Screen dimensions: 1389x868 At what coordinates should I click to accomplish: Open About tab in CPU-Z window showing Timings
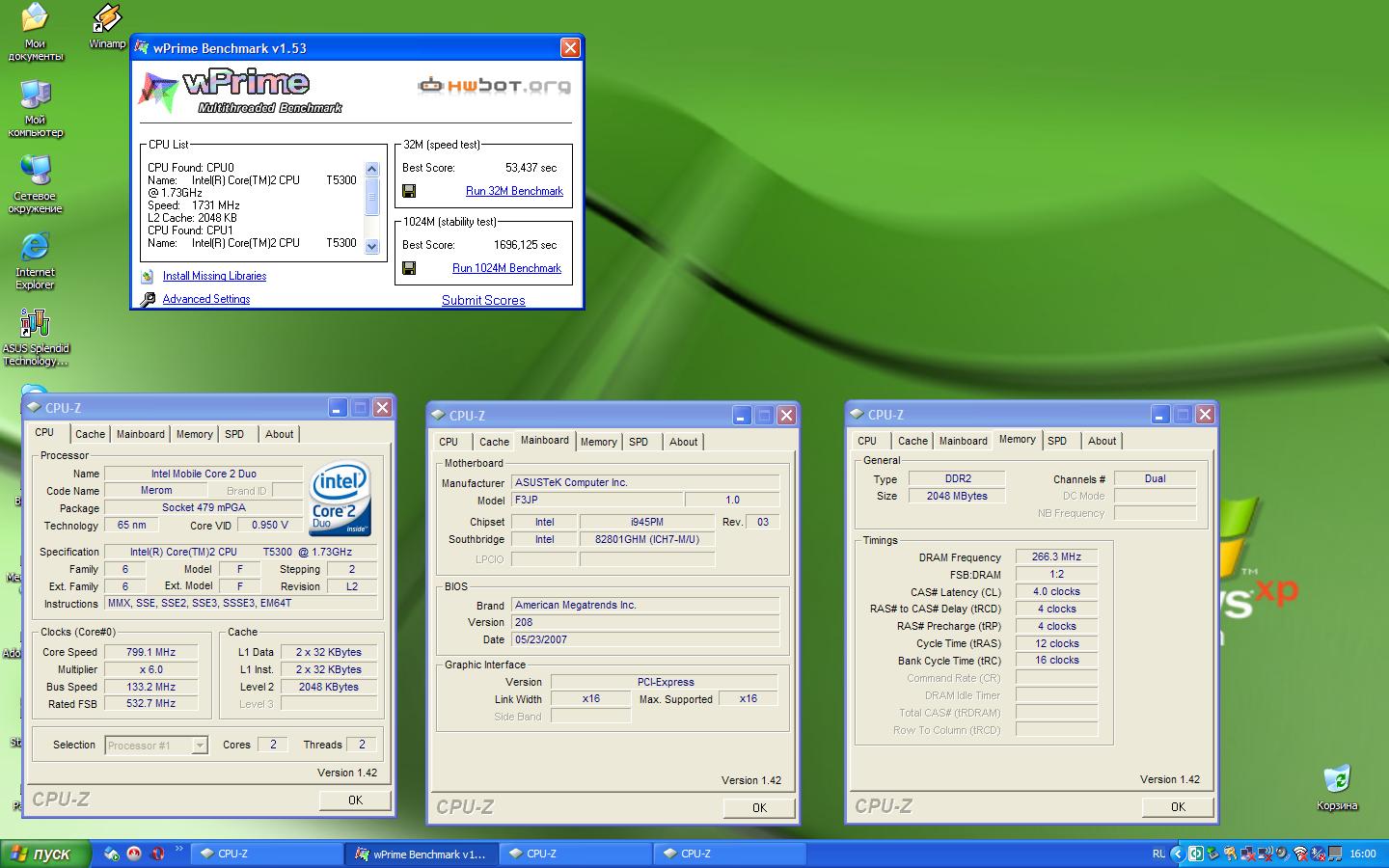(x=1102, y=441)
